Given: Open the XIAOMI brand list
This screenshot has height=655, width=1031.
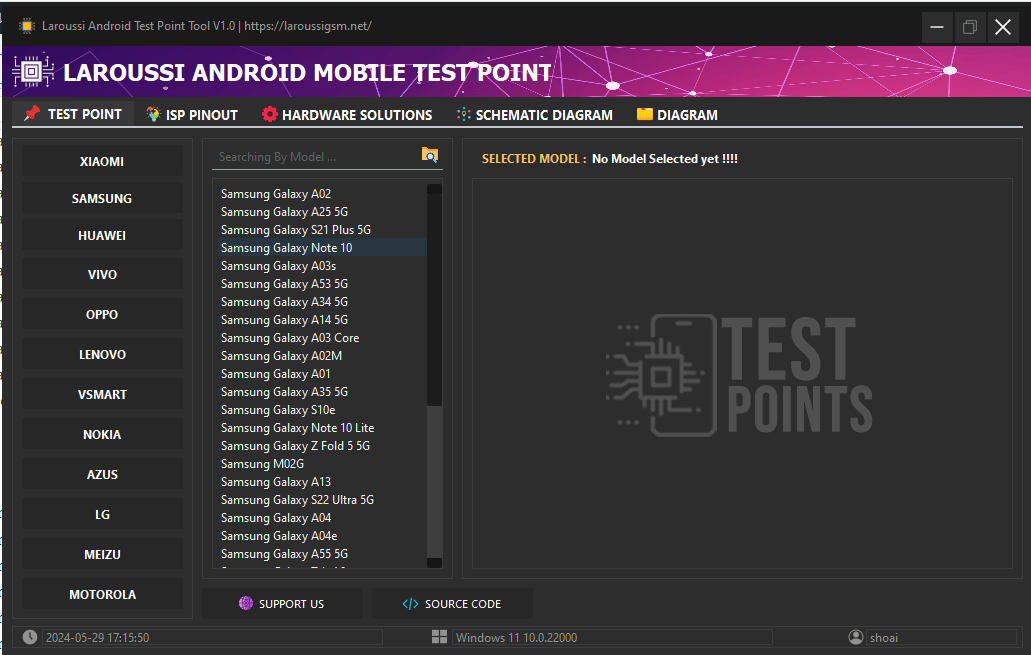Looking at the screenshot, I should point(101,161).
